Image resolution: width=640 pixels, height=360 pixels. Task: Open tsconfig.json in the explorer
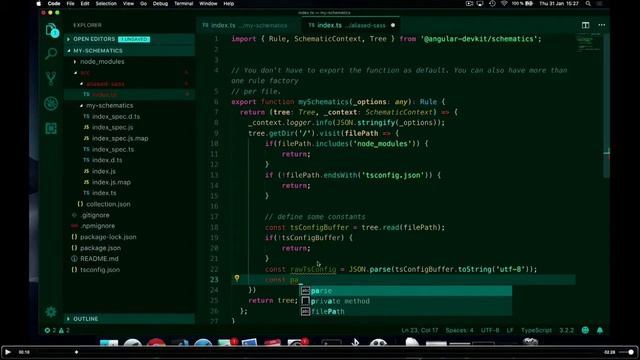(x=100, y=270)
